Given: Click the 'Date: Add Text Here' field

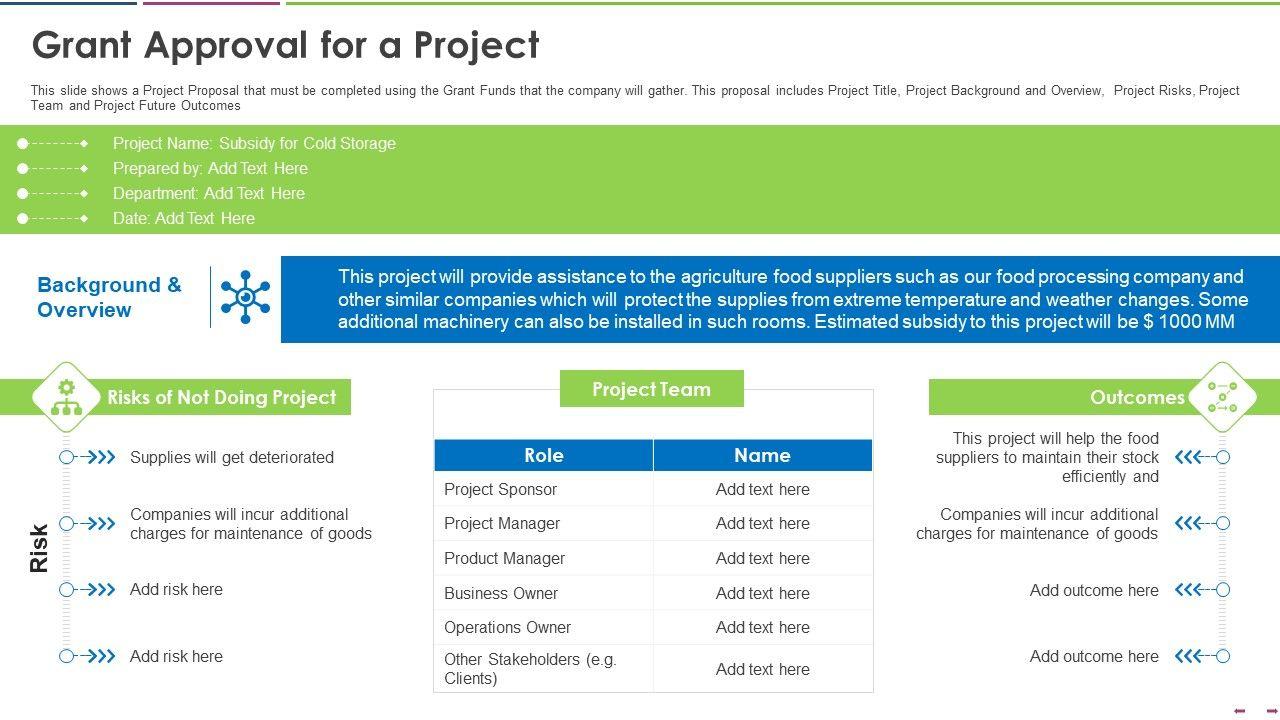Looking at the screenshot, I should coord(184,218).
